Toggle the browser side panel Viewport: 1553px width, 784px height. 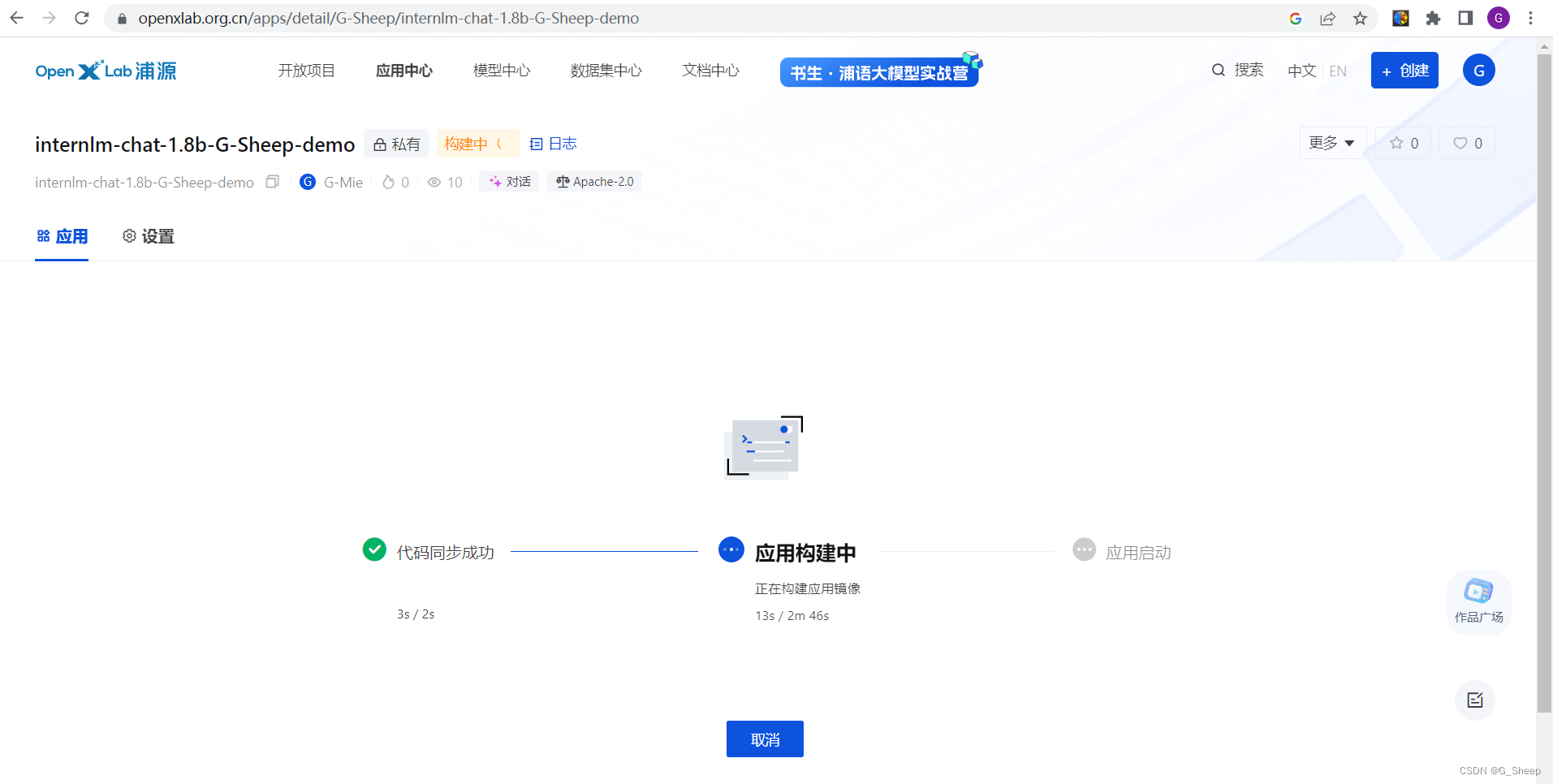pyautogui.click(x=1465, y=18)
